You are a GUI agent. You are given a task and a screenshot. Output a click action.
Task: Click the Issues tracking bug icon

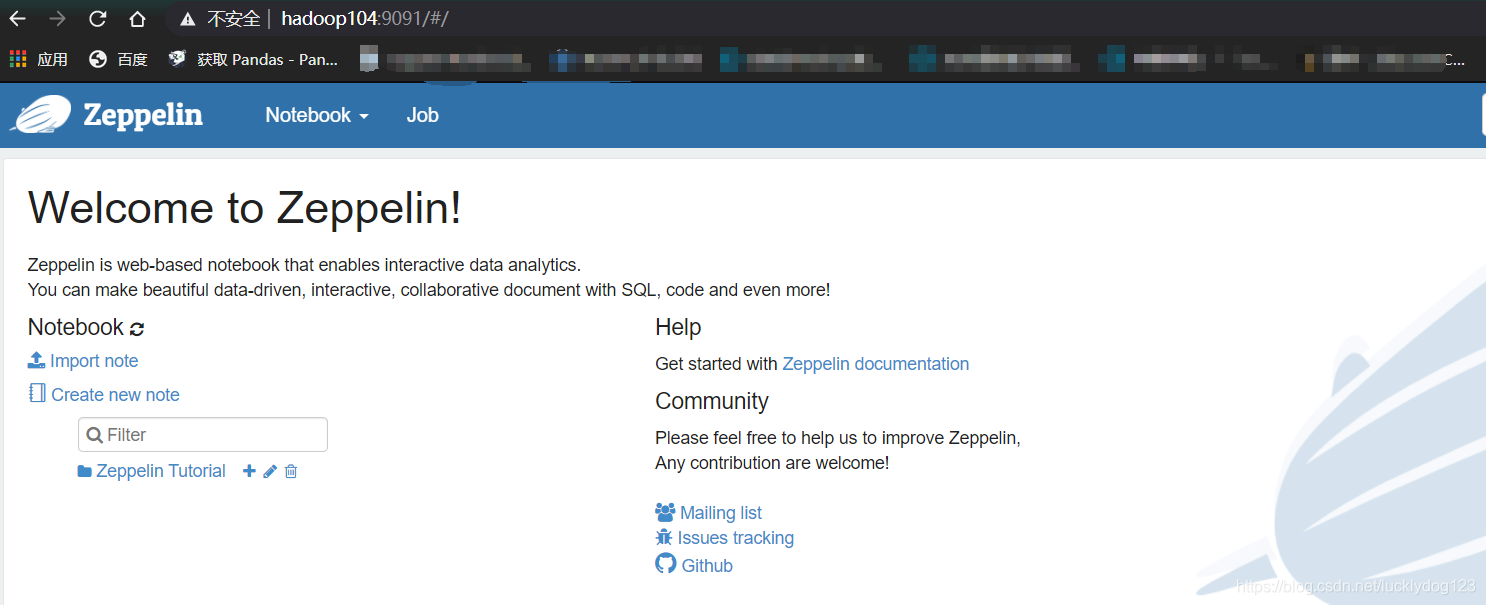pos(664,537)
